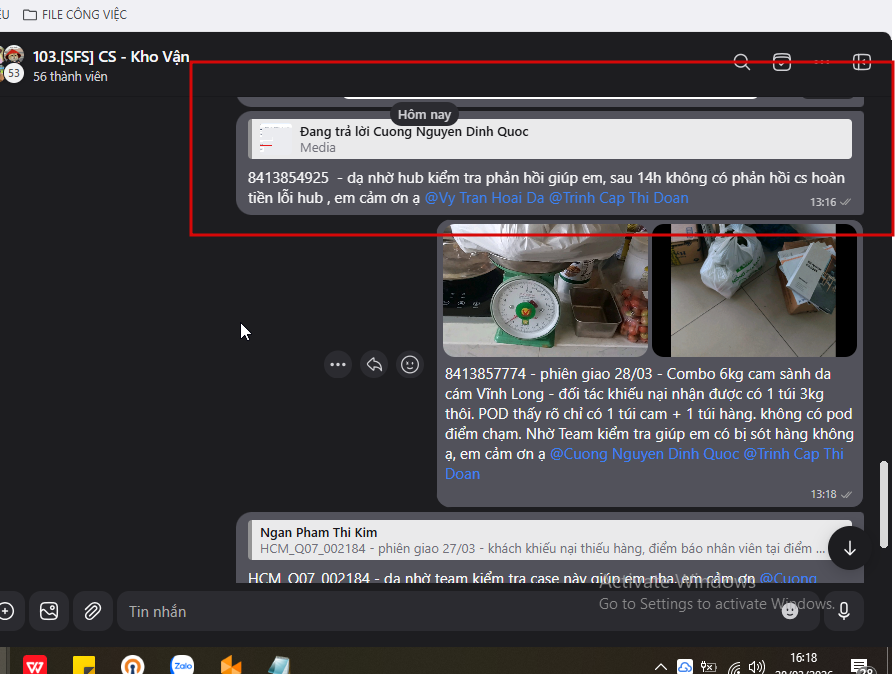
Task: Open the group name 103.[SFS] CS - Kho Vận
Action: (111, 56)
